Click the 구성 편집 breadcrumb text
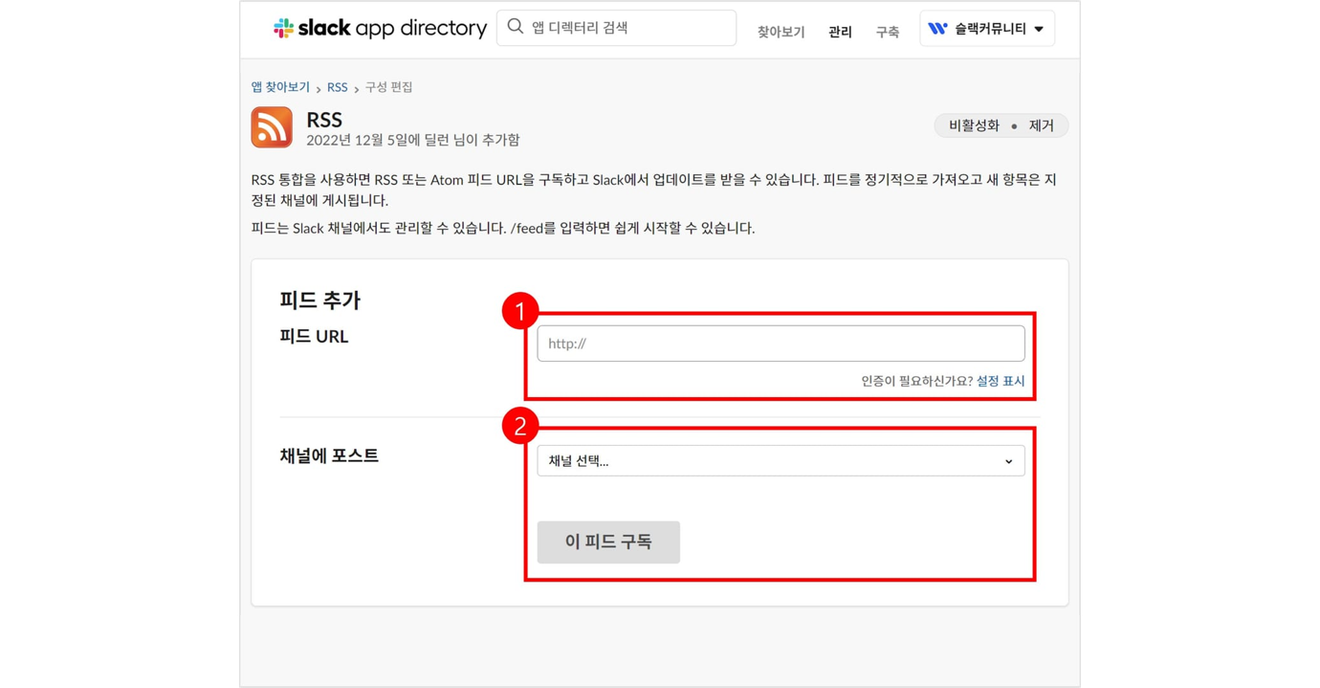This screenshot has height=688, width=1320. pos(389,87)
